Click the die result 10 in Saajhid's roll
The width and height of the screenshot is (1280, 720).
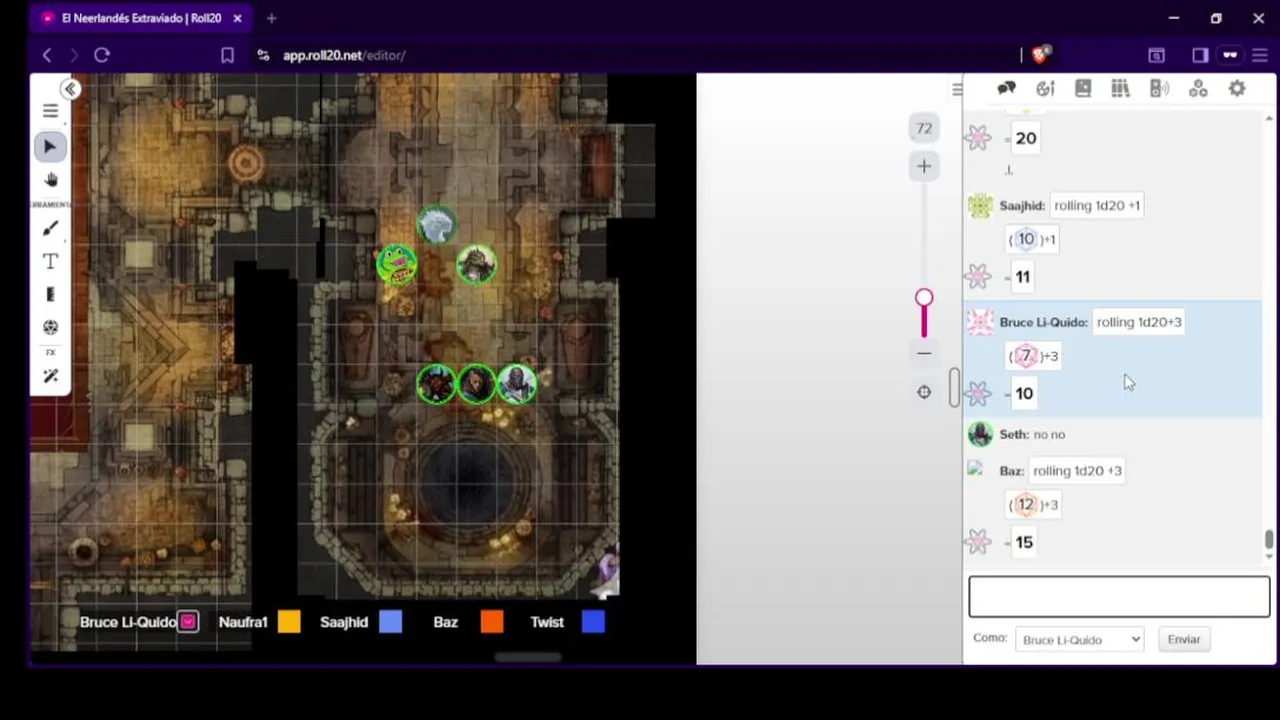pyautogui.click(x=1025, y=239)
